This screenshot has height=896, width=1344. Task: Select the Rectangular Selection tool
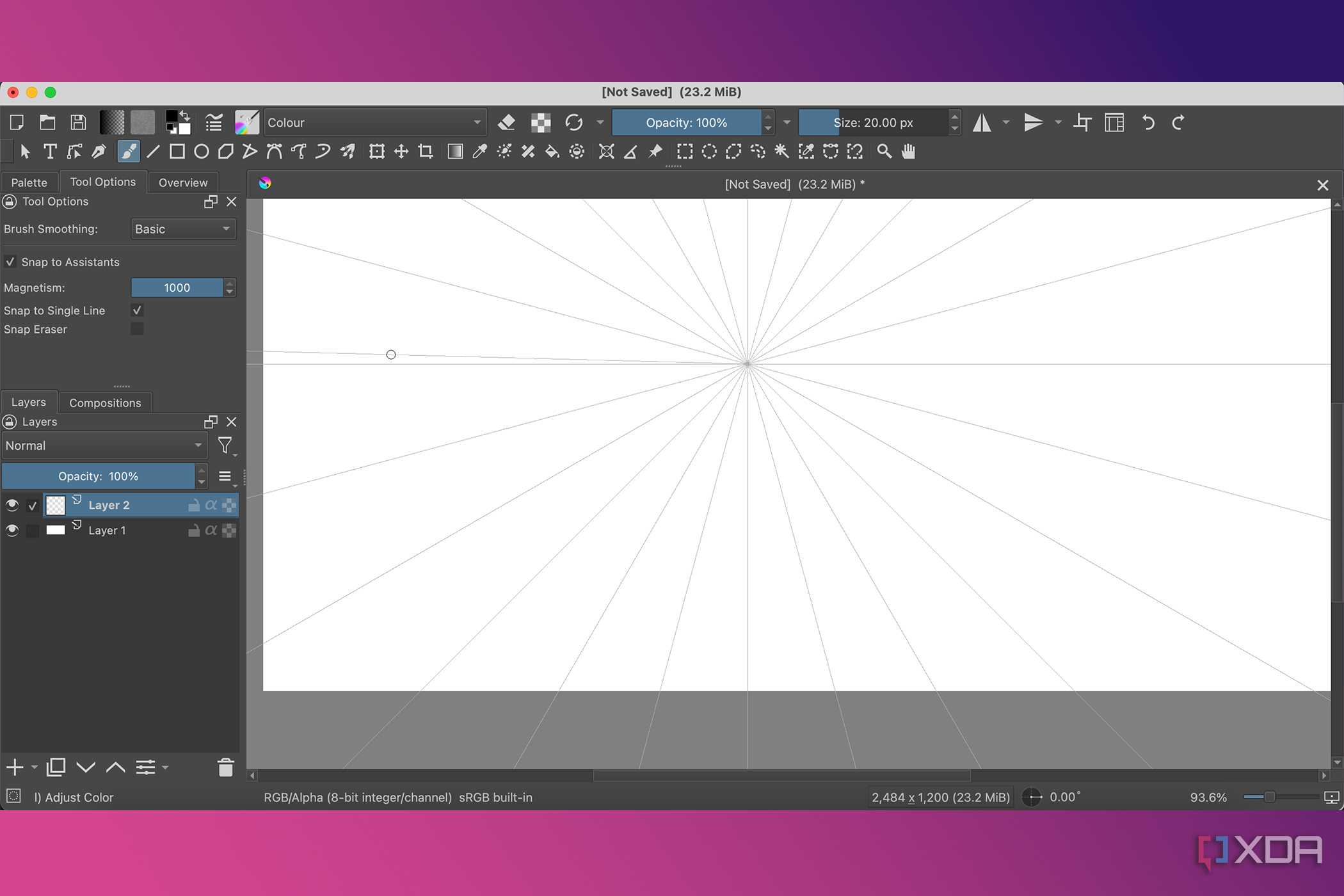[x=685, y=152]
